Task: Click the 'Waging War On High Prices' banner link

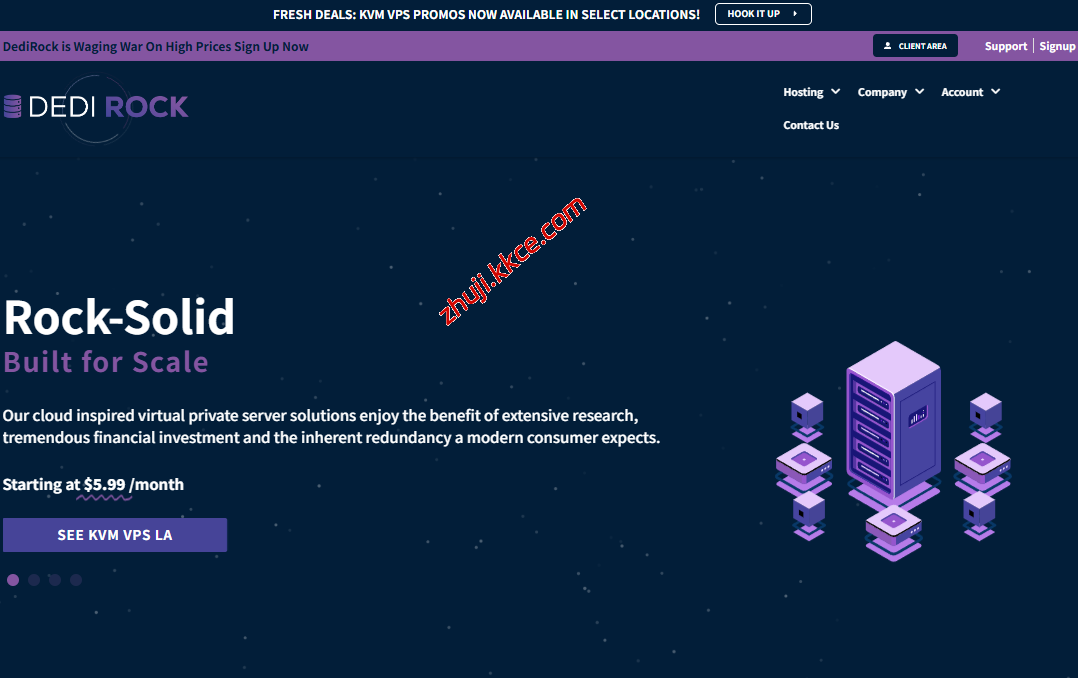Action: pyautogui.click(x=156, y=46)
